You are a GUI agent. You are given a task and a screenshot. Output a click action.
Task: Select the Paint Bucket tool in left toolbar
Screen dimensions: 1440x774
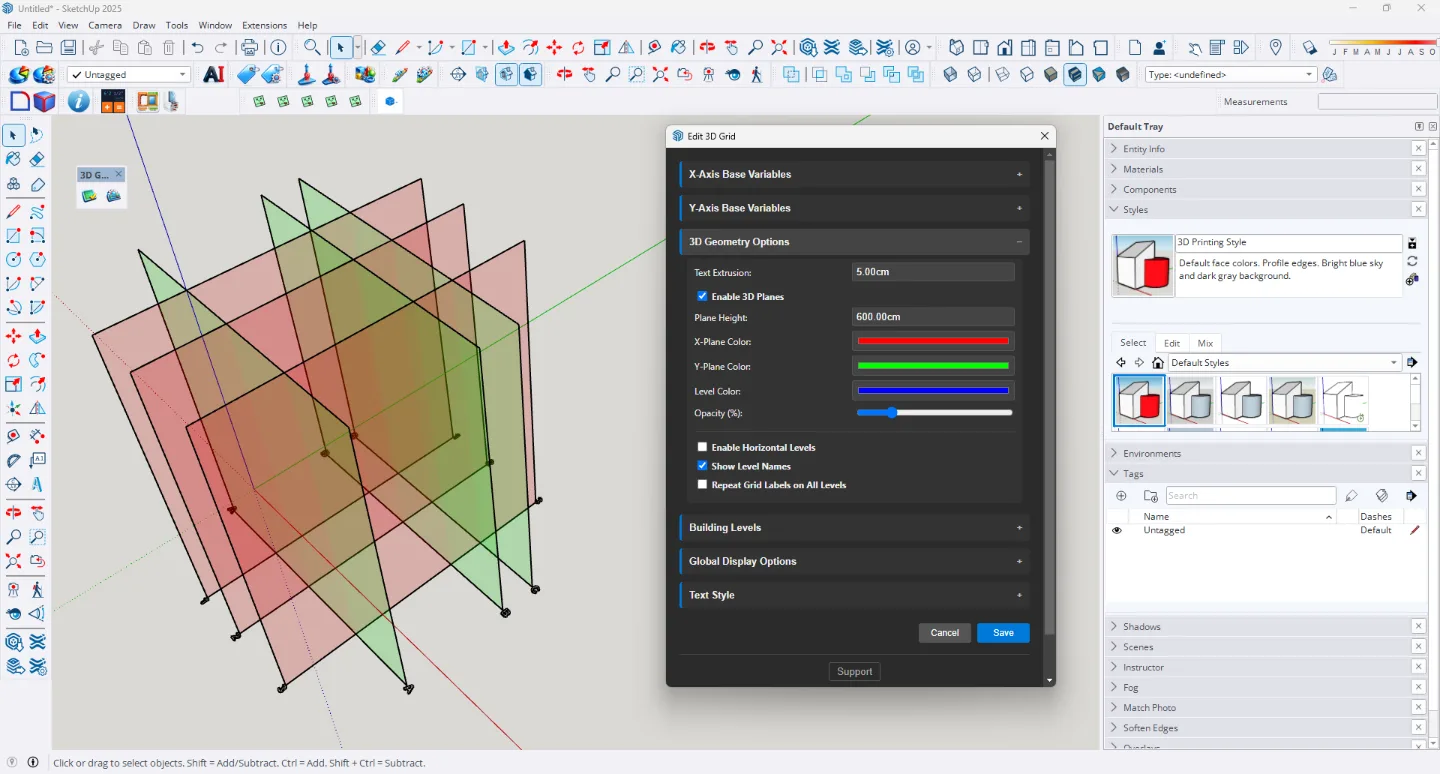click(x=14, y=159)
